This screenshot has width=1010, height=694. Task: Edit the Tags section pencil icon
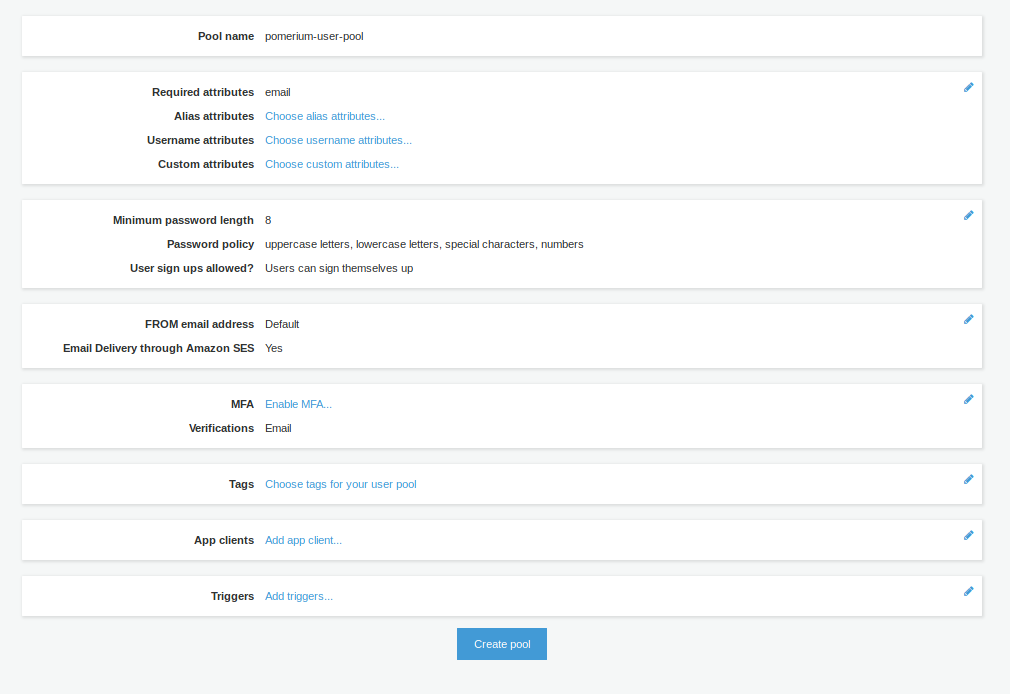968,479
